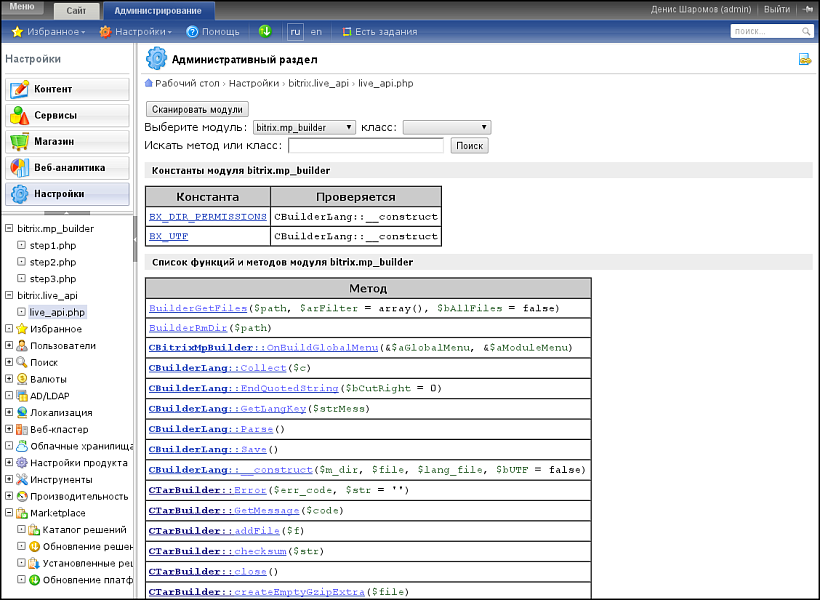Expand the Пользователи tree node

[x=9, y=345]
